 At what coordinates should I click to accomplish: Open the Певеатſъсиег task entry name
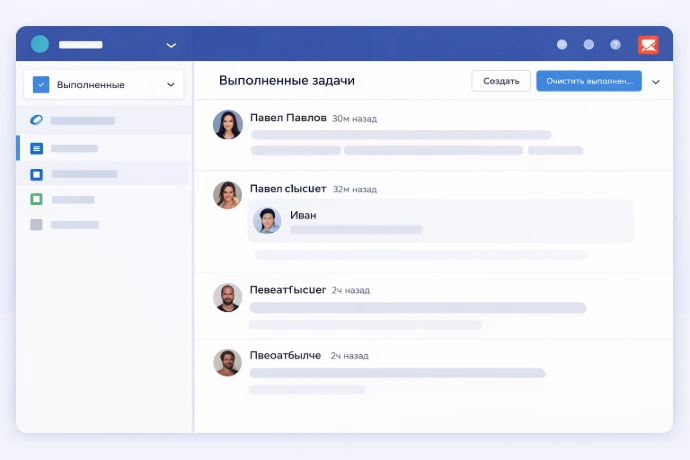(288, 290)
